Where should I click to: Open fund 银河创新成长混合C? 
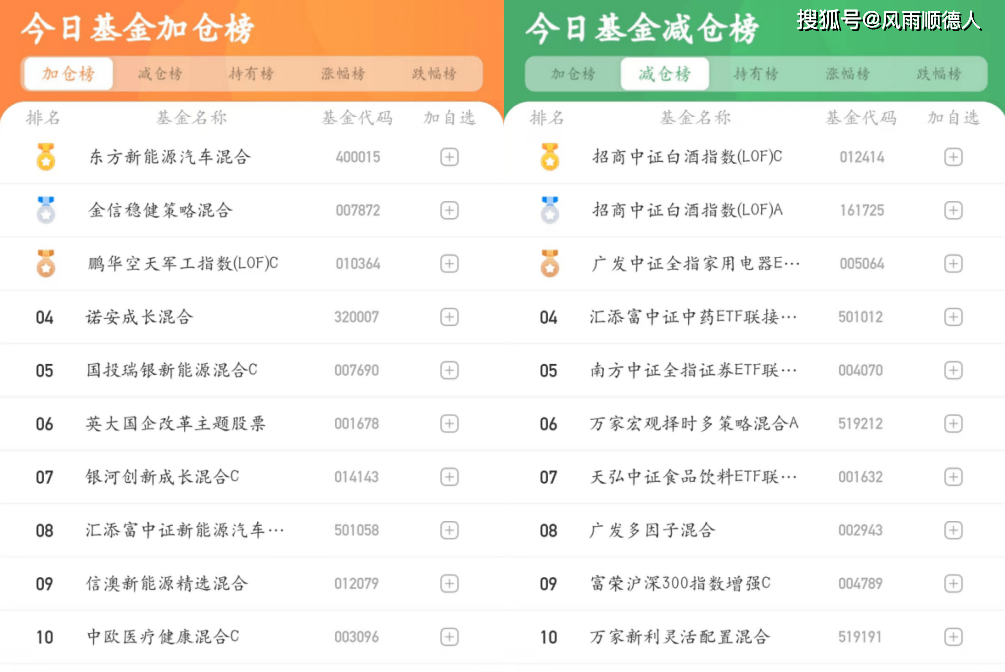[x=163, y=476]
